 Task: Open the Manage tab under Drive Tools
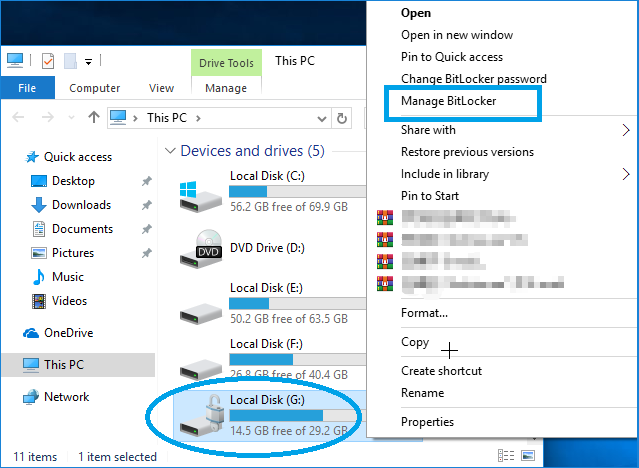[226, 88]
